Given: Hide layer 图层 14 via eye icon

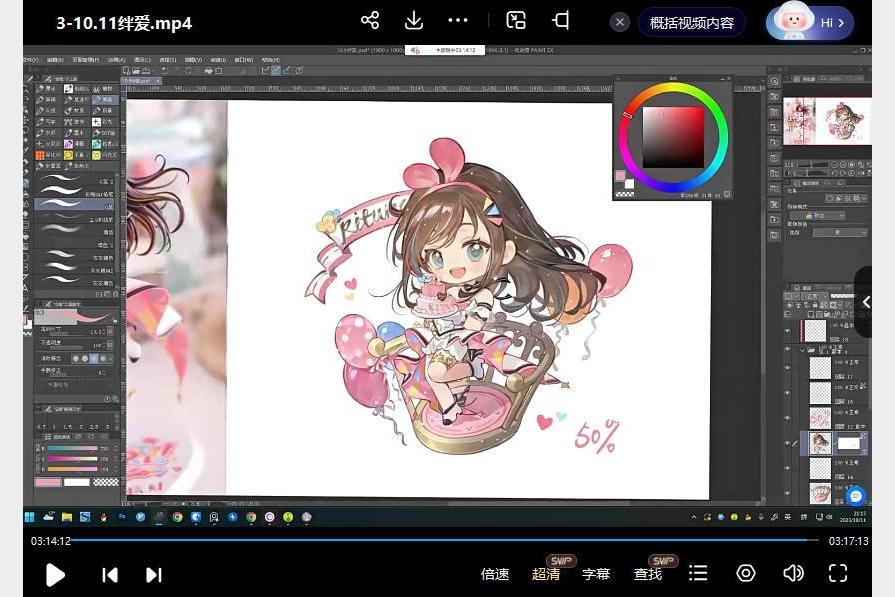Looking at the screenshot, I should click(788, 469).
